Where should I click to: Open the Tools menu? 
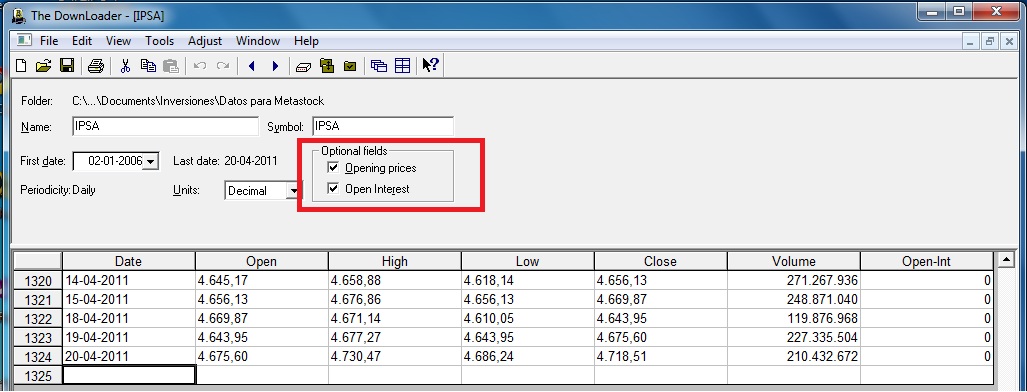[160, 41]
